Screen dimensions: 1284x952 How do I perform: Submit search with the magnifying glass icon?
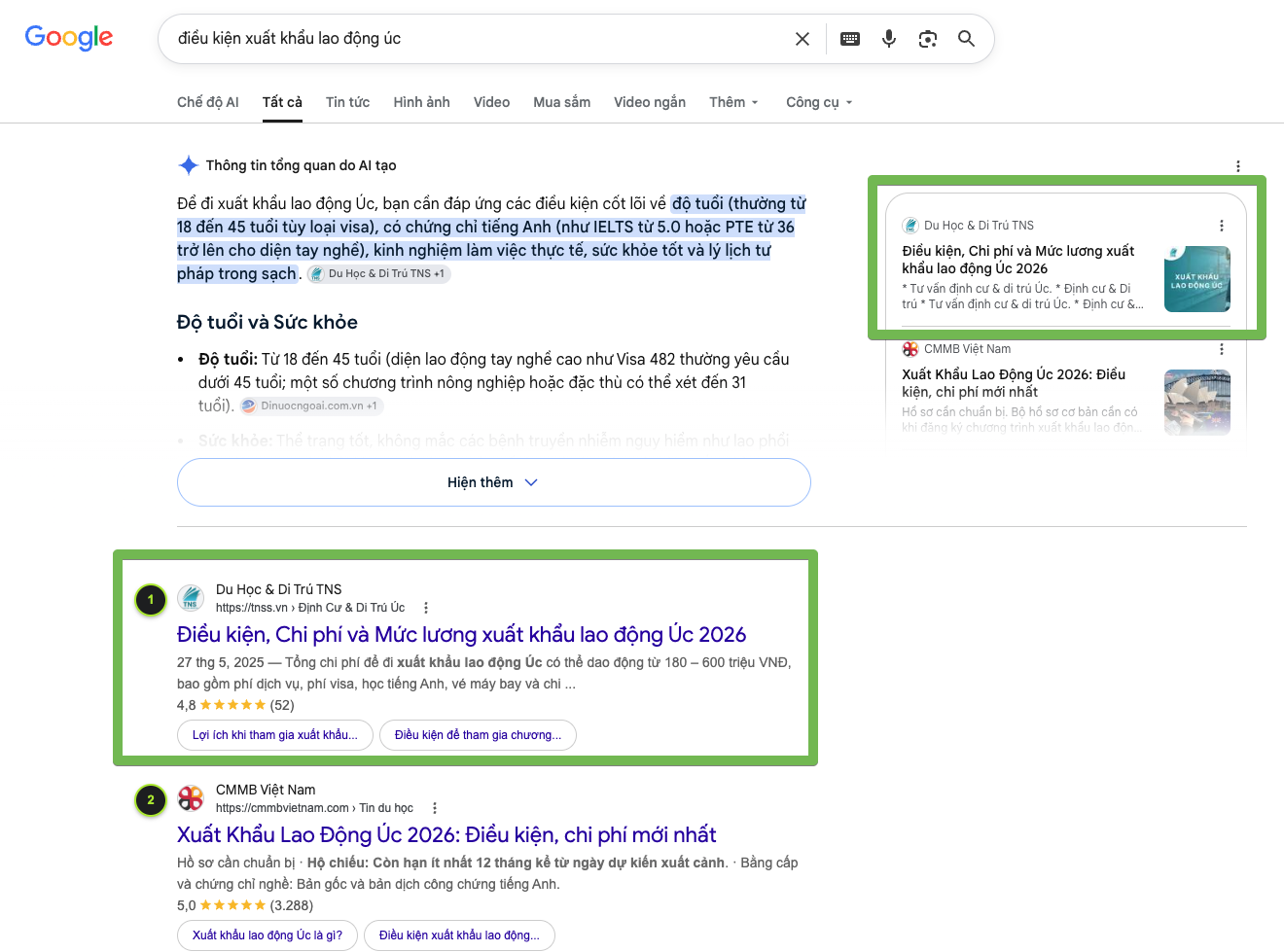966,39
